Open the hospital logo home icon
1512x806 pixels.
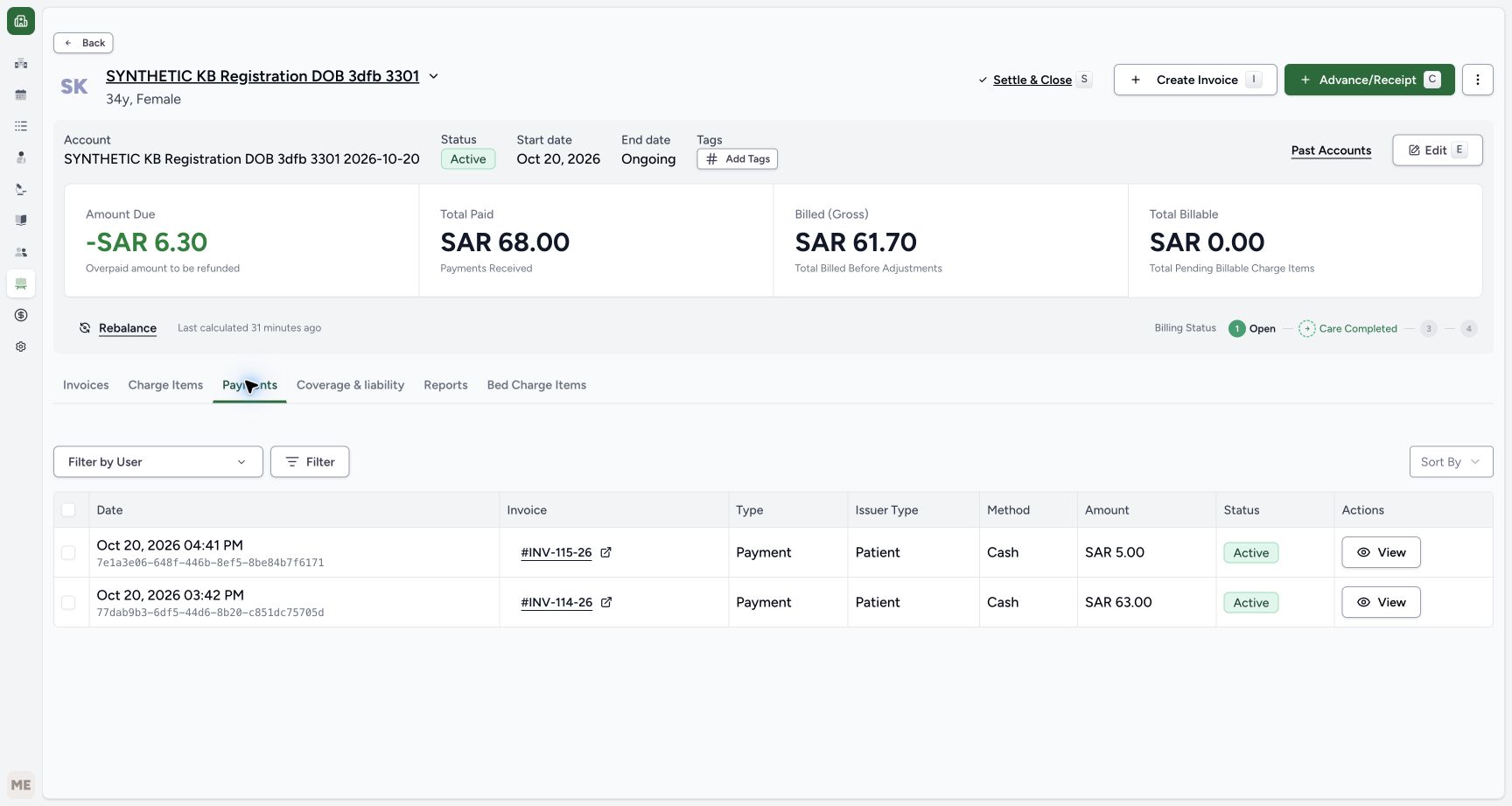tap(21, 21)
